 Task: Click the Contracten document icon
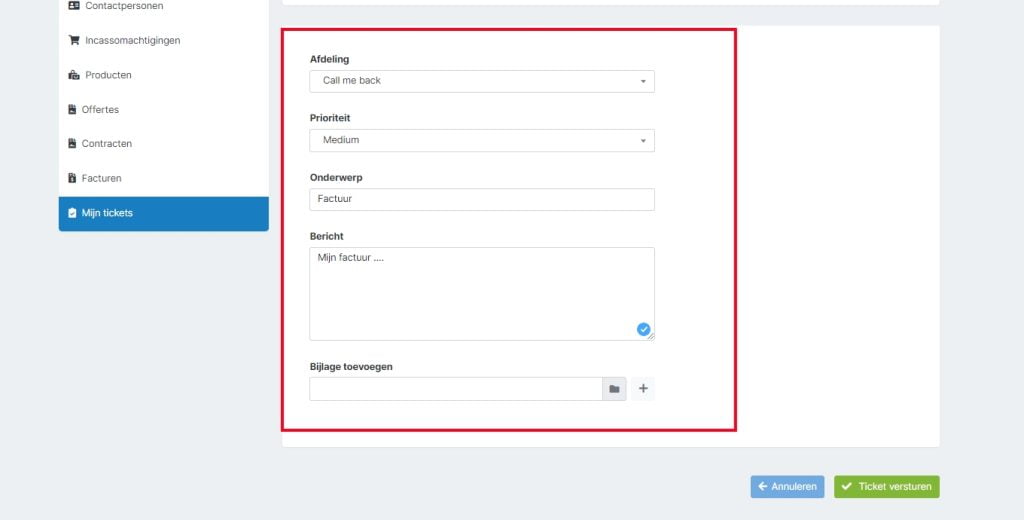[x=72, y=143]
